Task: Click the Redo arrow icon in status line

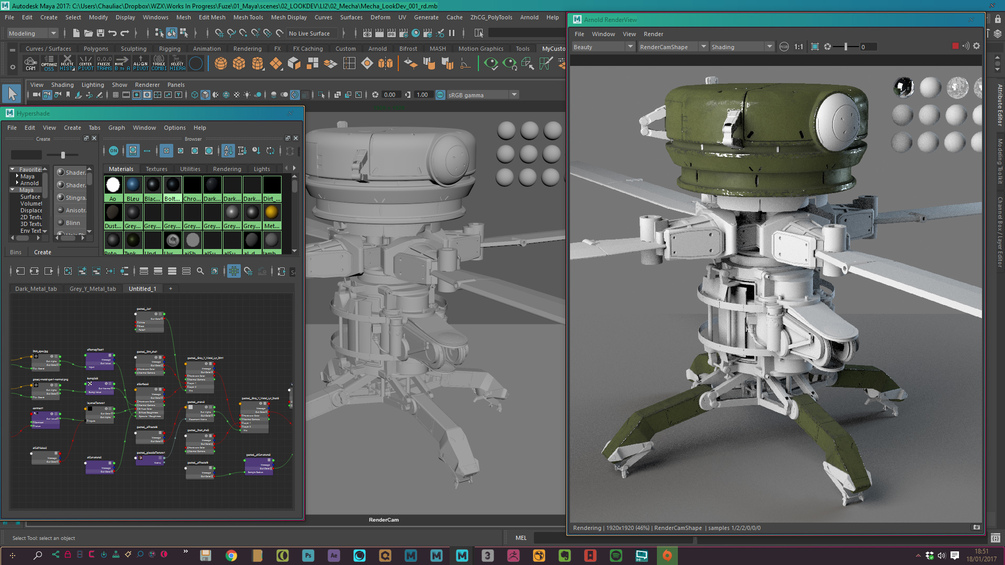Action: [x=124, y=33]
